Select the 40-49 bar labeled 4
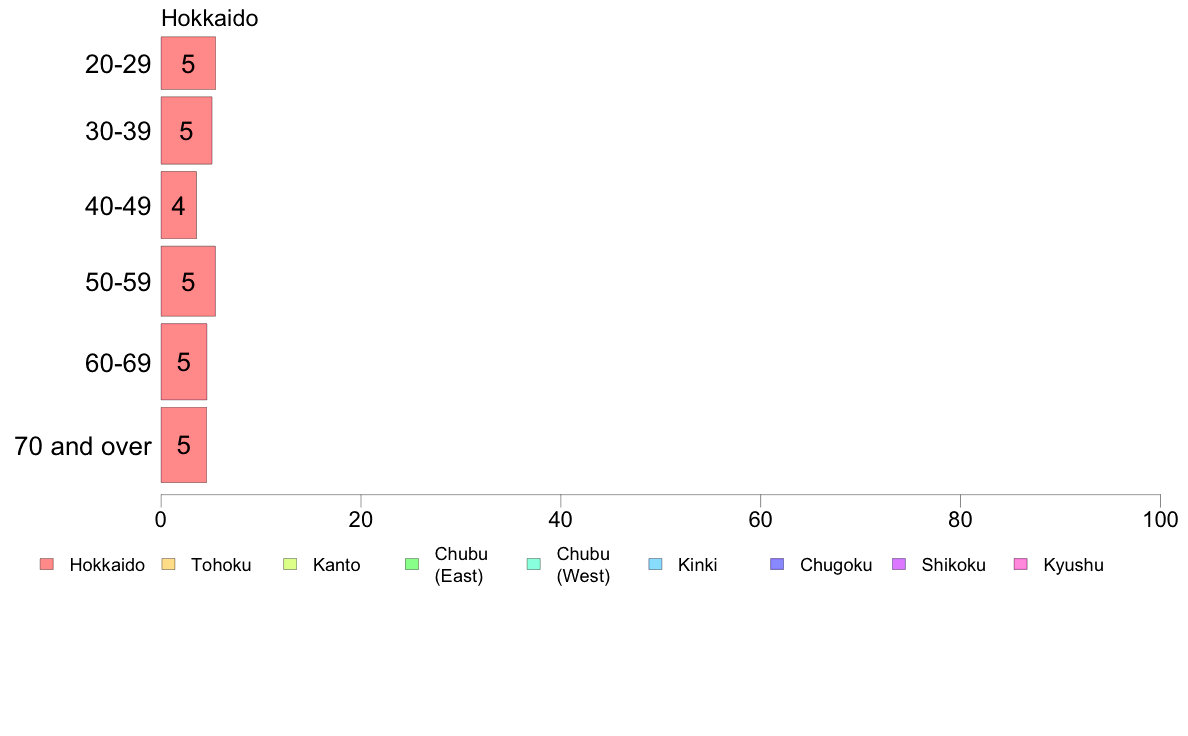1188x736 pixels. click(x=179, y=205)
